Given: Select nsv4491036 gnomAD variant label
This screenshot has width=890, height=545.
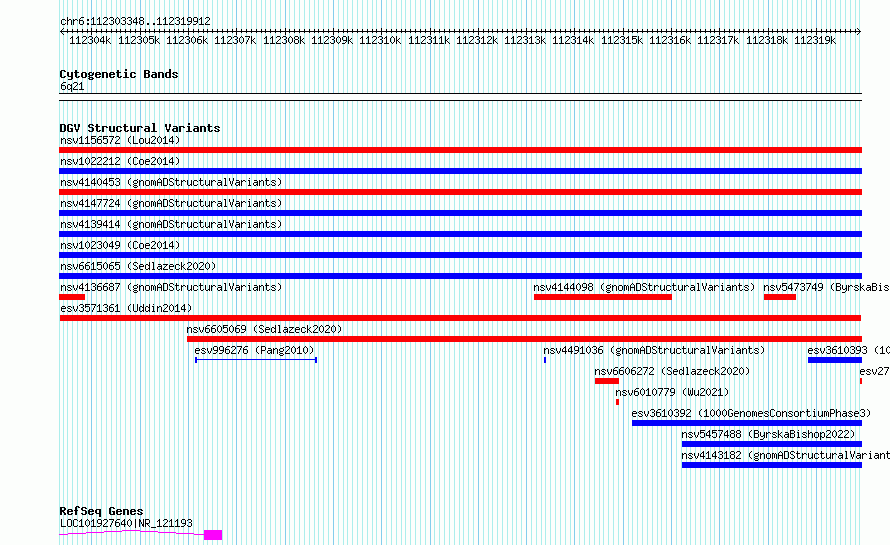Looking at the screenshot, I should click(654, 350).
